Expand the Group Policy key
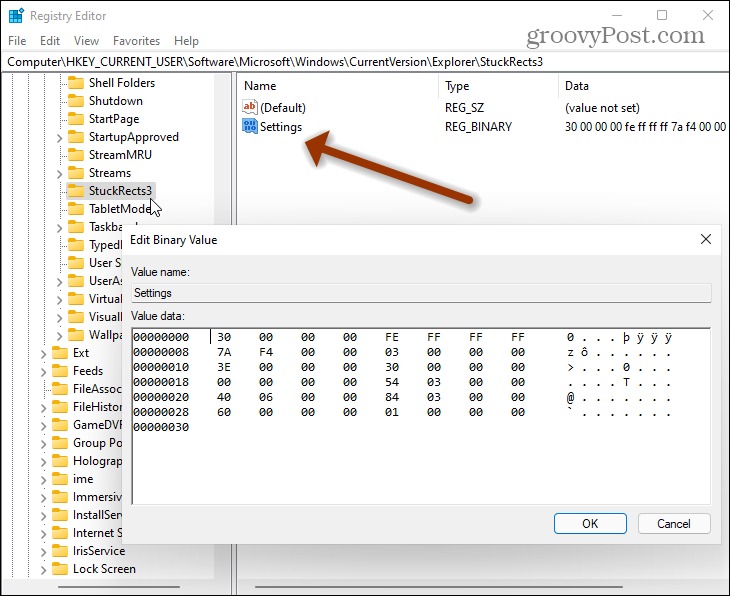730x596 pixels. point(43,444)
